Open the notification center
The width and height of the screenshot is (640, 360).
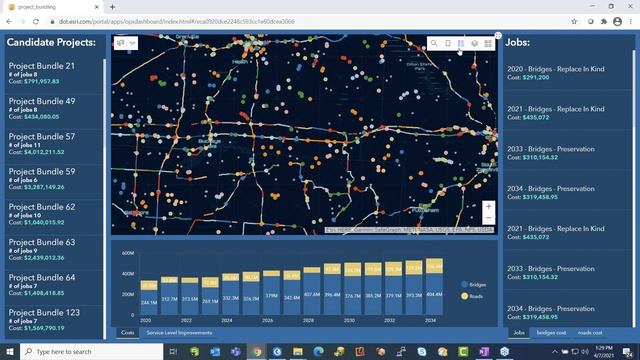pos(628,351)
